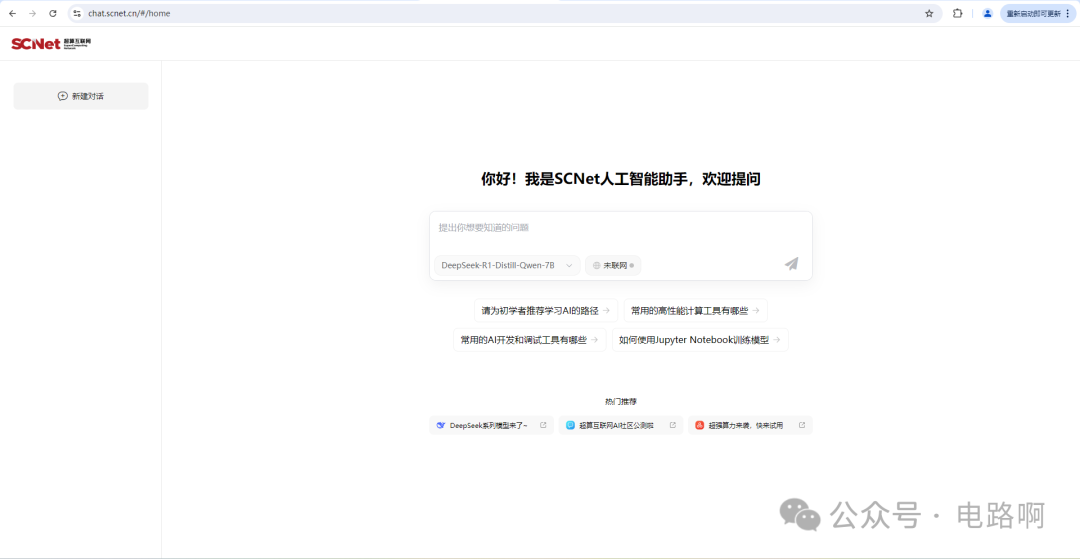This screenshot has height=559, width=1080.
Task: Open the 超算互联网AI社区公测啦 recommendation link
Action: point(621,425)
